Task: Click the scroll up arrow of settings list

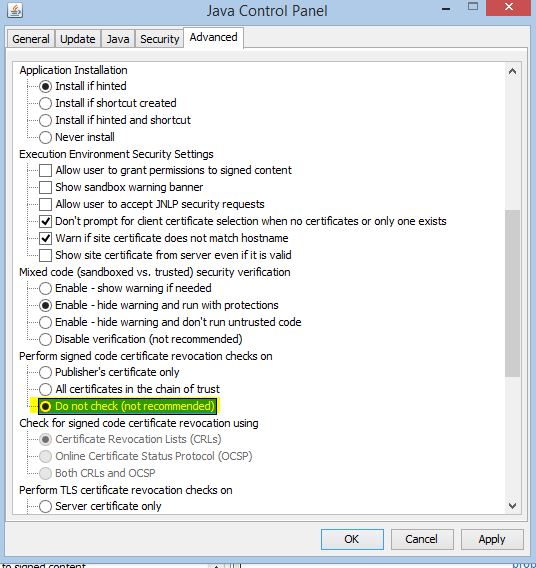Action: pyautogui.click(x=512, y=71)
